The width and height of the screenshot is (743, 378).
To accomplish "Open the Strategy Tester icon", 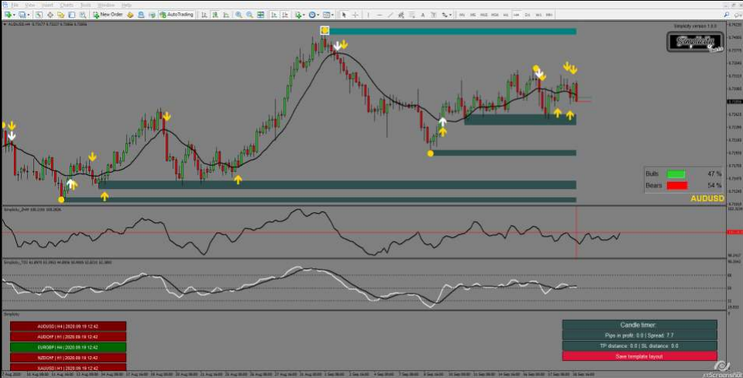I will point(83,15).
